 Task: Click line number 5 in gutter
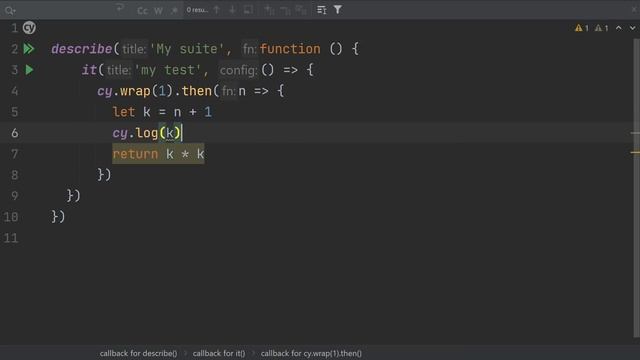tap(15, 112)
